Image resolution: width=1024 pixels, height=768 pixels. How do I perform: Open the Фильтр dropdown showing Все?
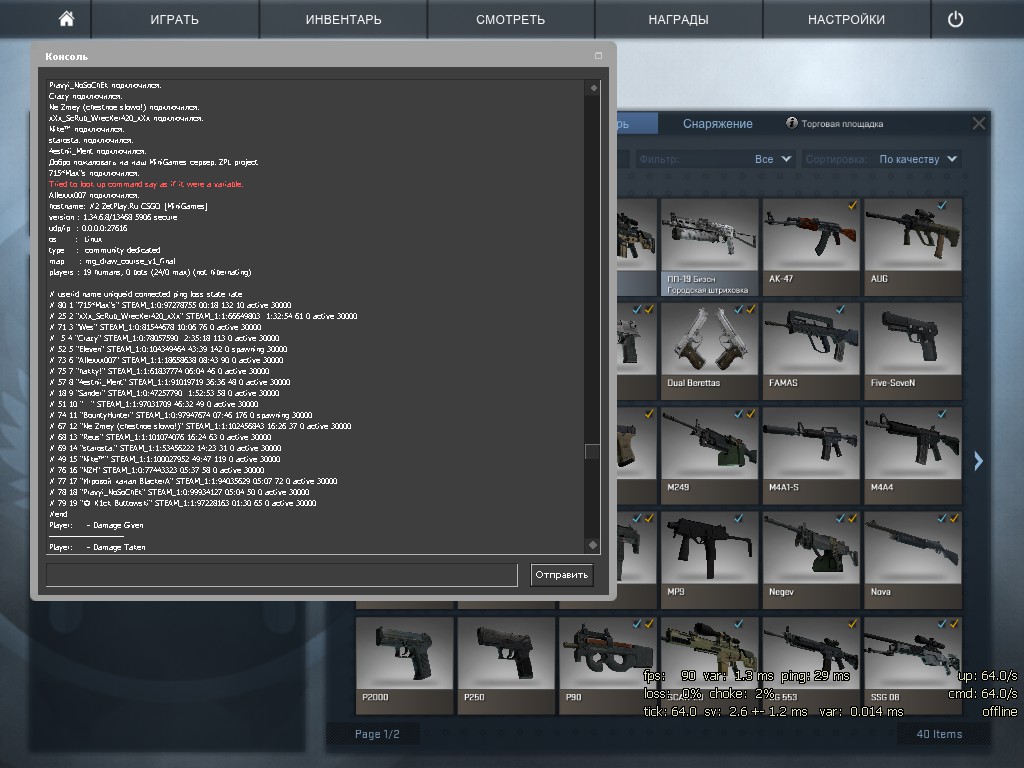[773, 159]
